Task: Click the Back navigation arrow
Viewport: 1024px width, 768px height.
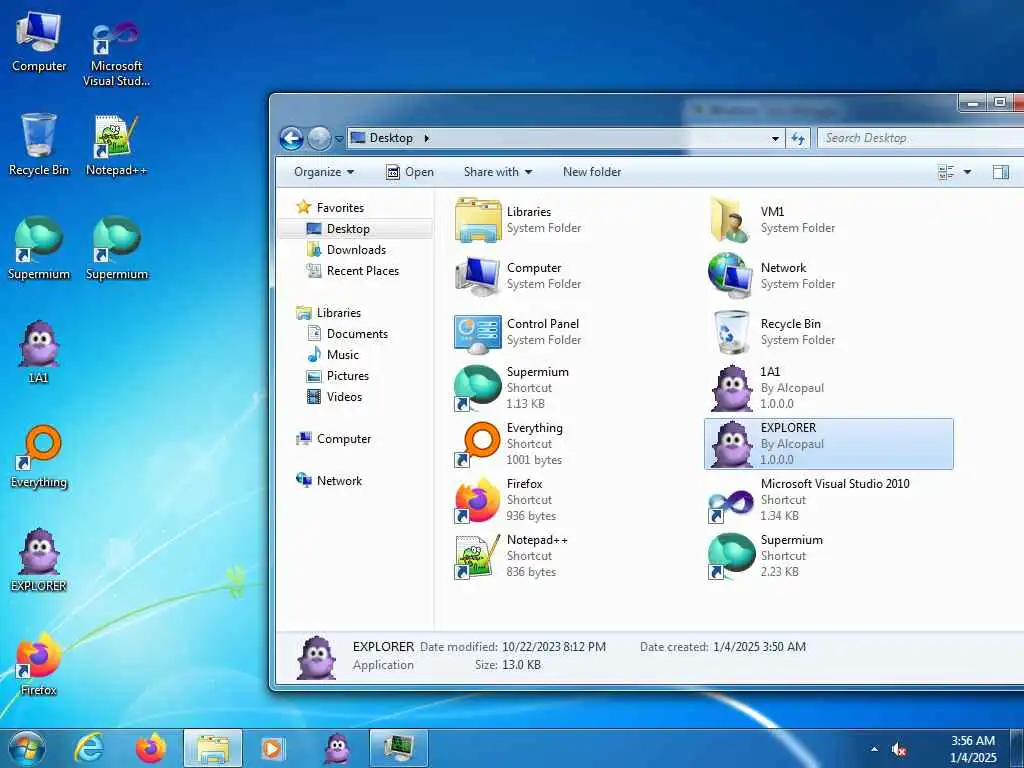Action: click(291, 138)
